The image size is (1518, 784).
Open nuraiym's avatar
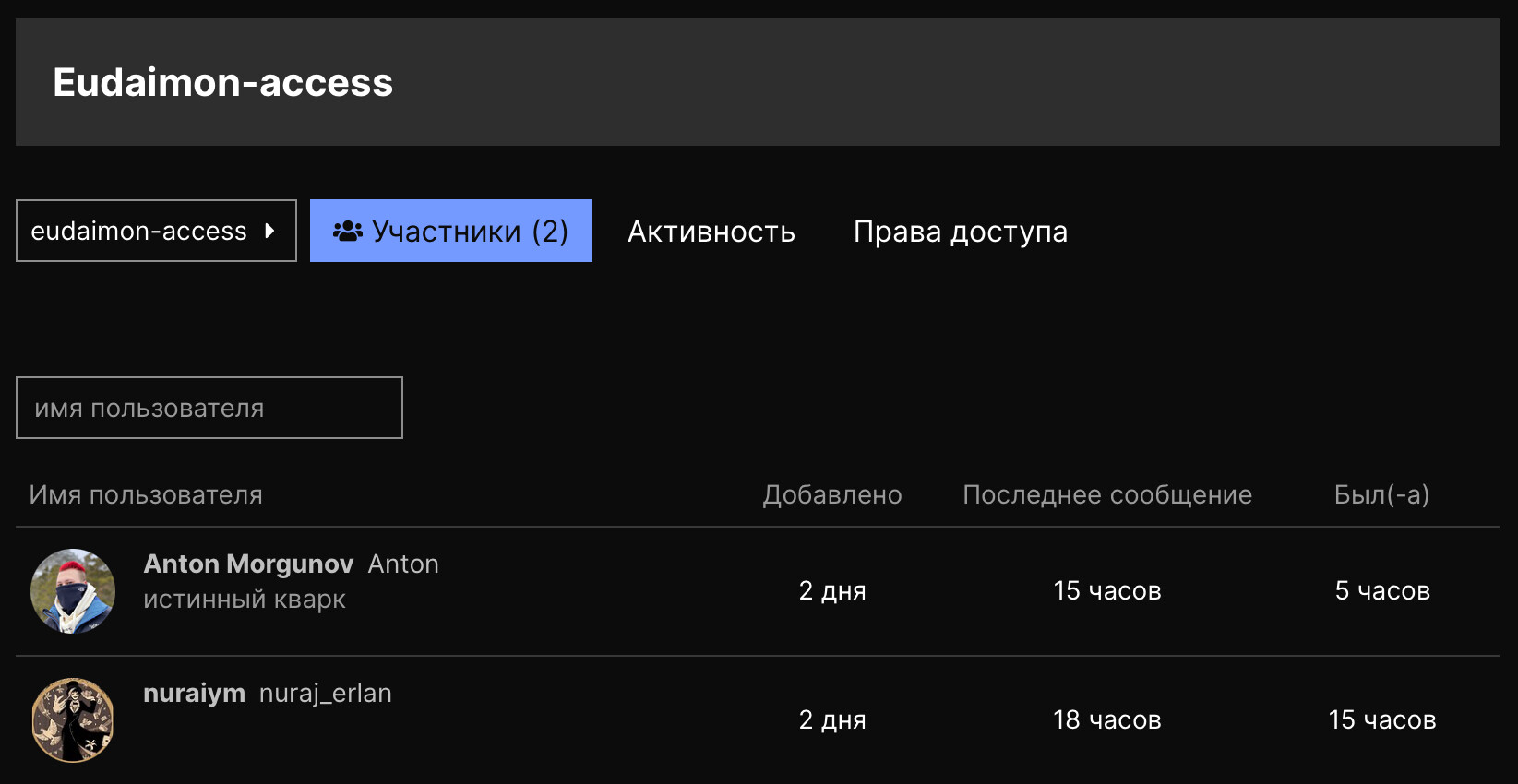click(73, 720)
